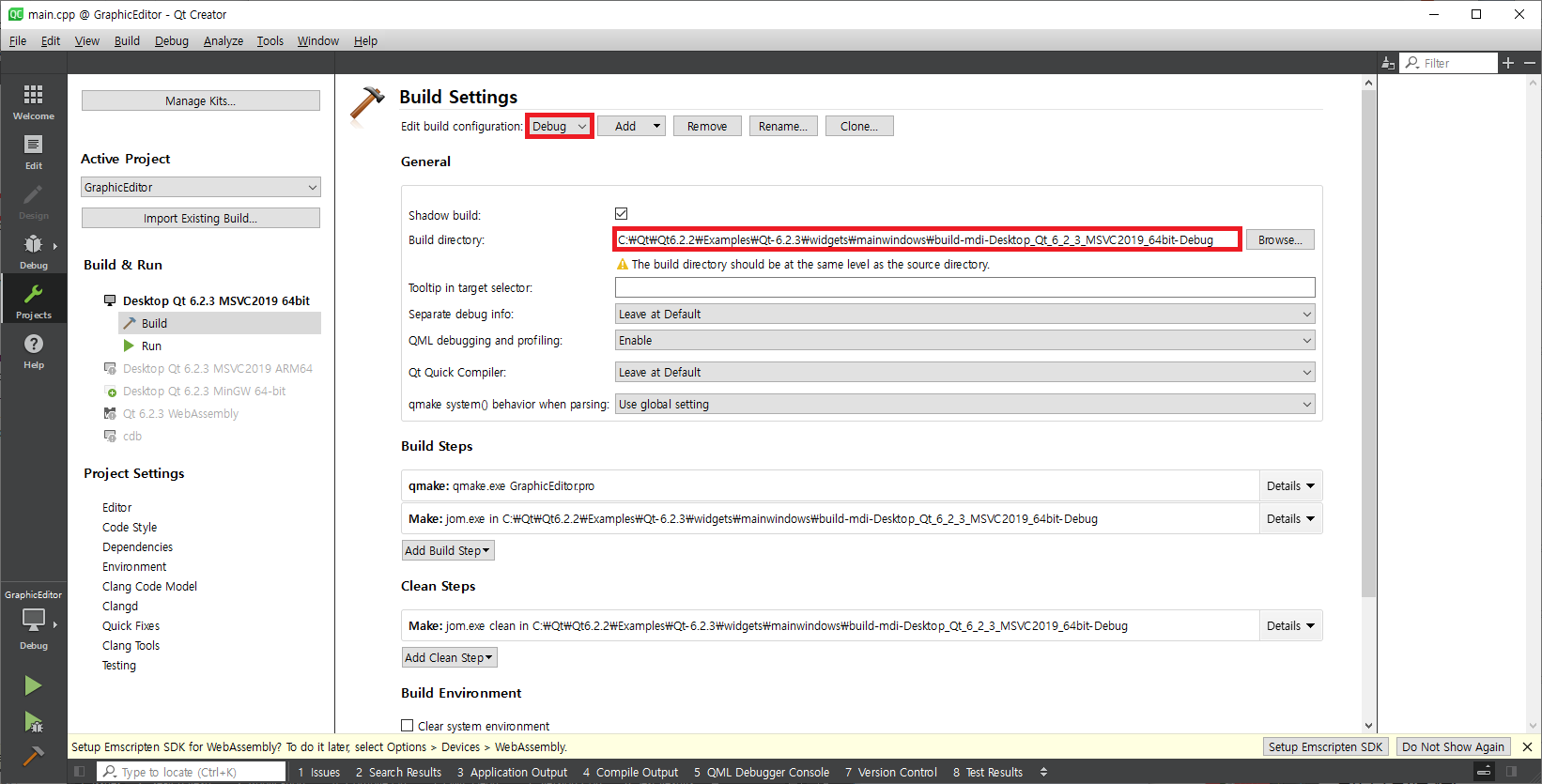
Task: Open GraphicEditor kit selector monitor icon
Action: point(33,621)
